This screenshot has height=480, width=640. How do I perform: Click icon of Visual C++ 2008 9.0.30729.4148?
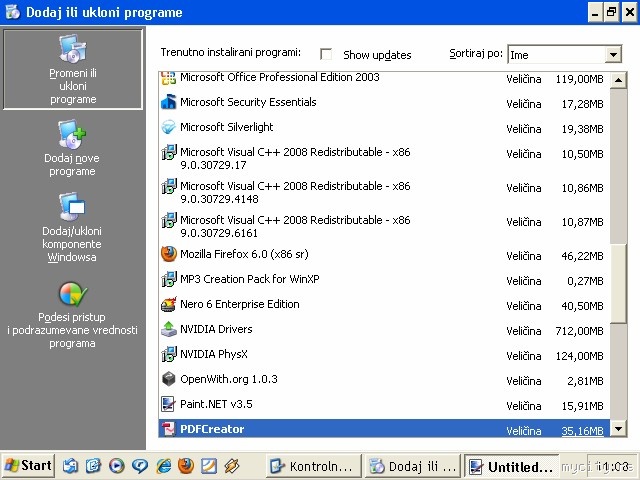point(169,186)
